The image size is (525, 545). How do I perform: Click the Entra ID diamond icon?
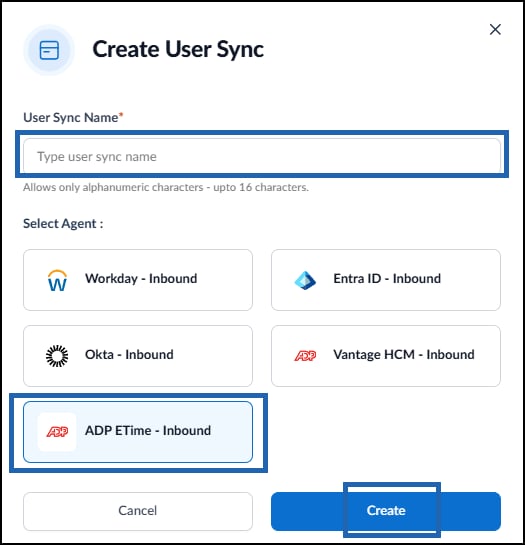pyautogui.click(x=305, y=280)
